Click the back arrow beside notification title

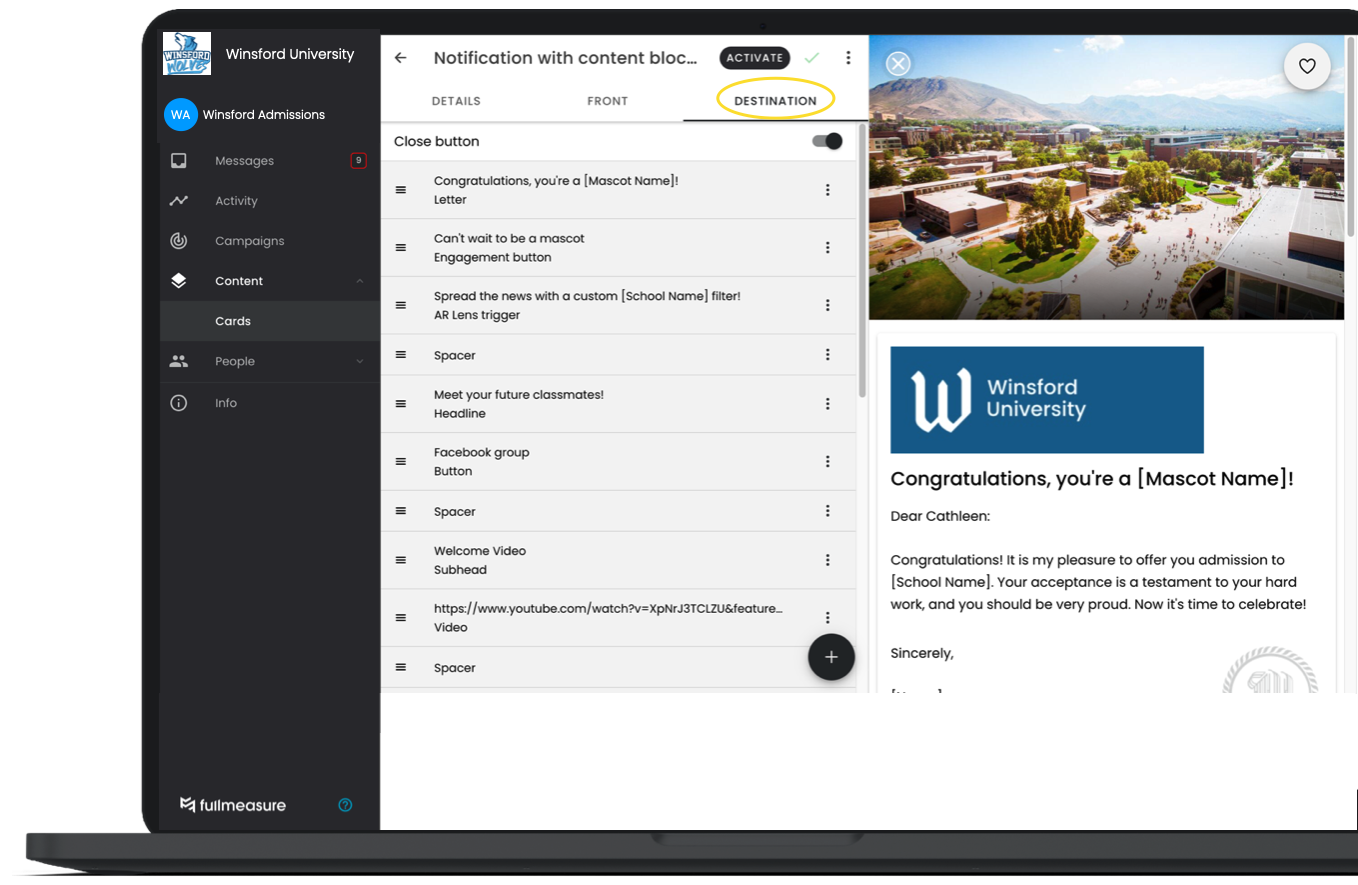pos(401,58)
